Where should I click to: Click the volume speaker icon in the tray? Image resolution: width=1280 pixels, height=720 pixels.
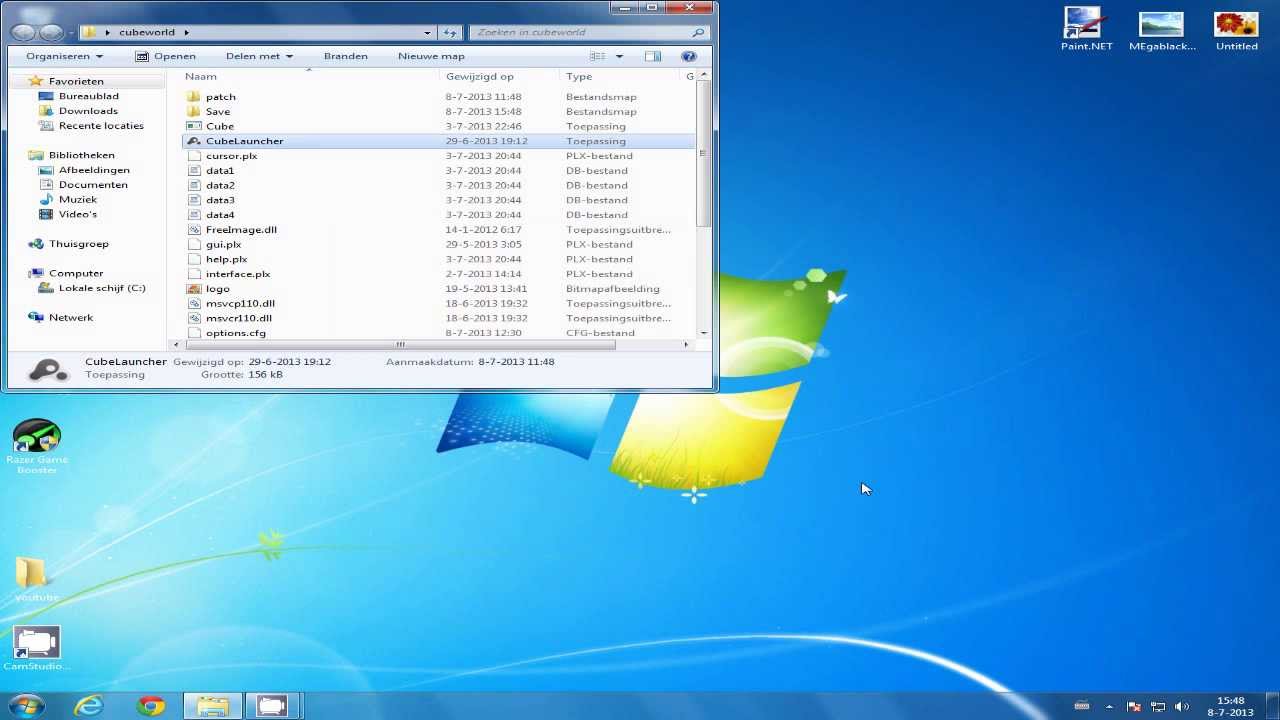click(x=1182, y=706)
